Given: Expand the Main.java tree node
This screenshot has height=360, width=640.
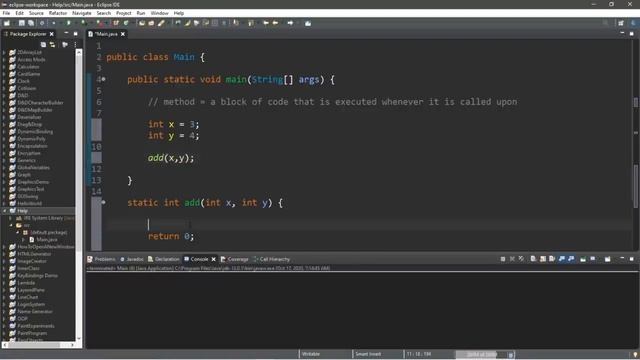Looking at the screenshot, I should [24, 240].
